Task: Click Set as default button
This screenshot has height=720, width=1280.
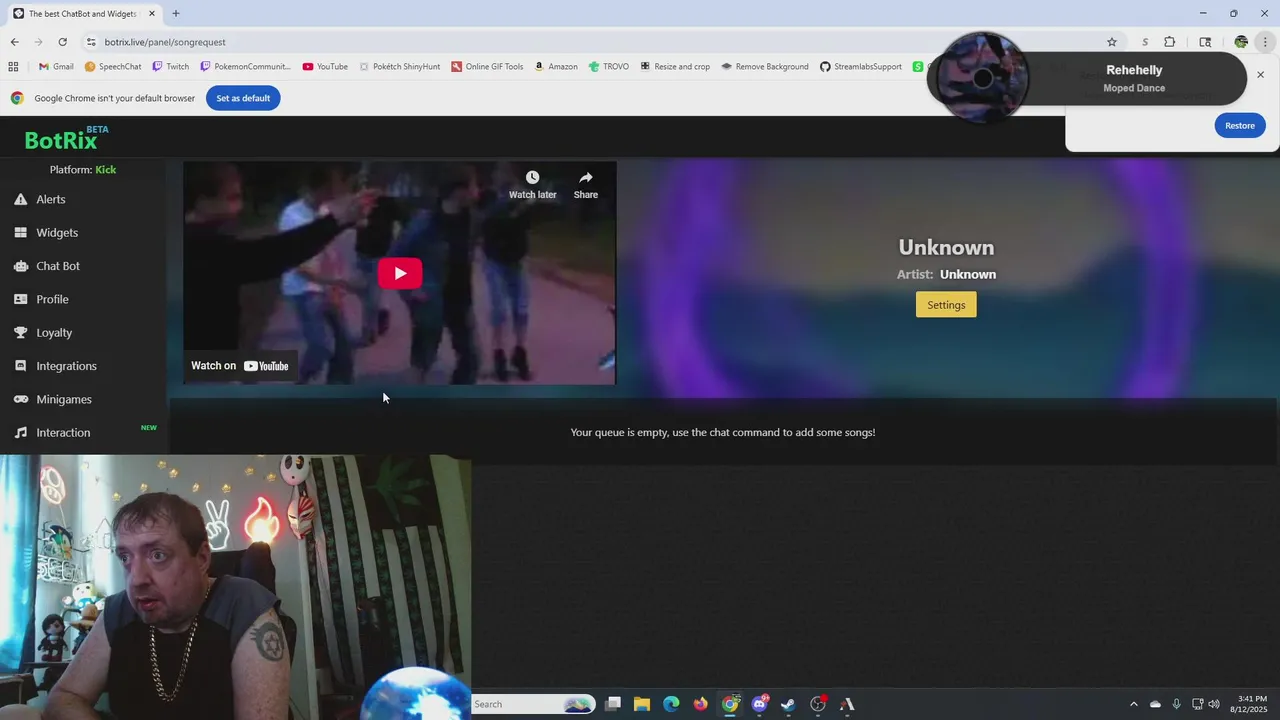Action: click(243, 98)
